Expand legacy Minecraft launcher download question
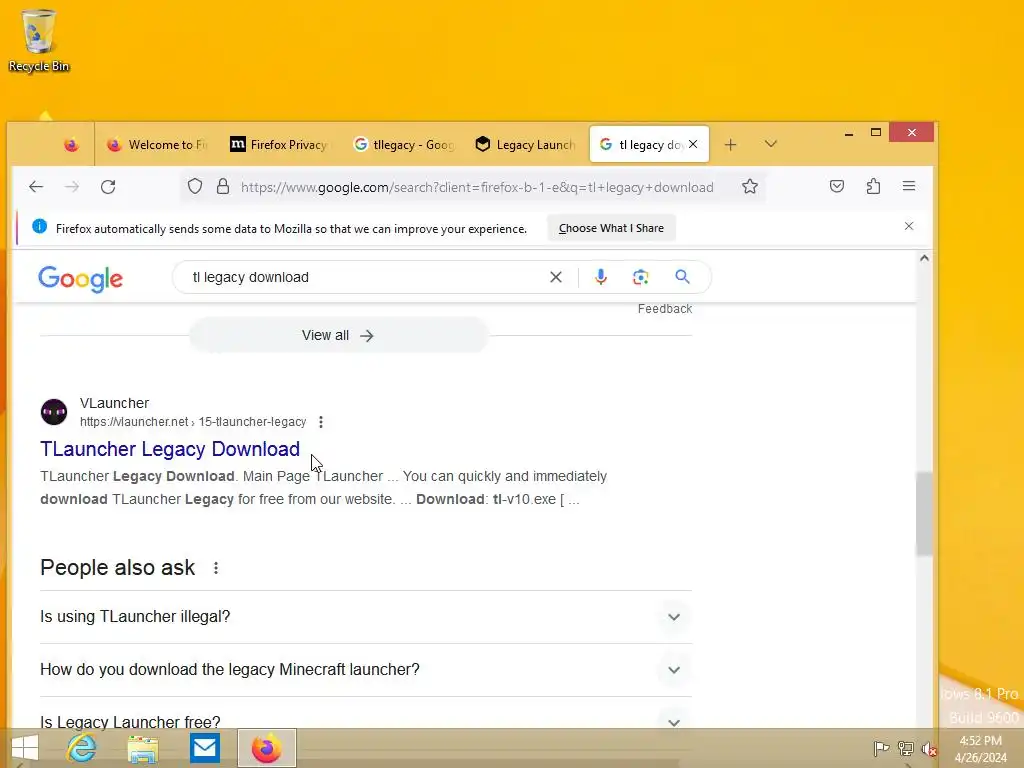This screenshot has width=1024, height=768. tap(366, 670)
